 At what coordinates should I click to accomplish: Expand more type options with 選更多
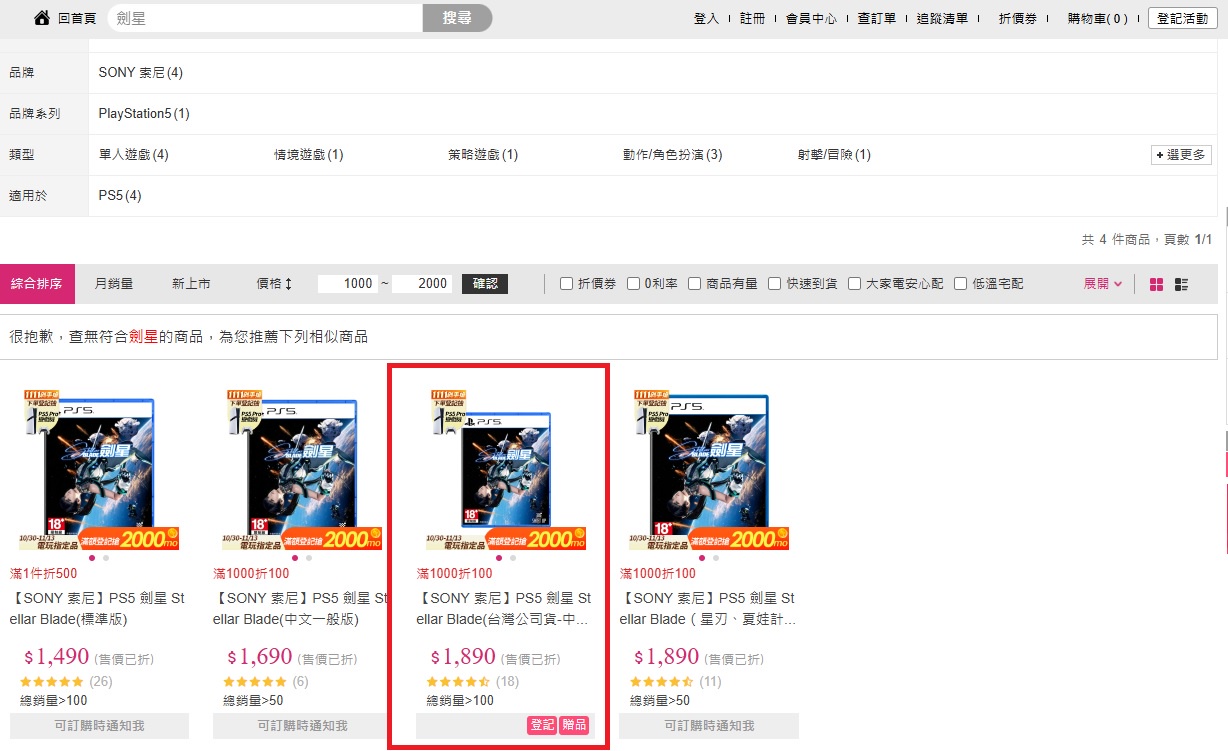click(x=1181, y=155)
